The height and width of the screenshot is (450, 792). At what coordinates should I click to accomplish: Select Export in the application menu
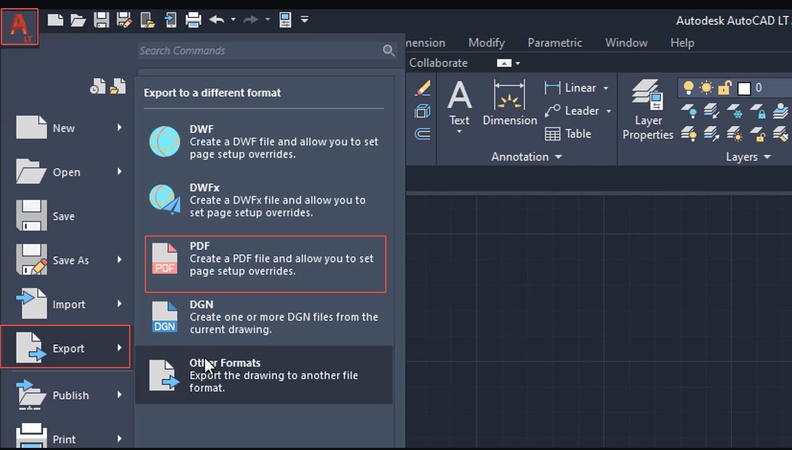pos(66,347)
